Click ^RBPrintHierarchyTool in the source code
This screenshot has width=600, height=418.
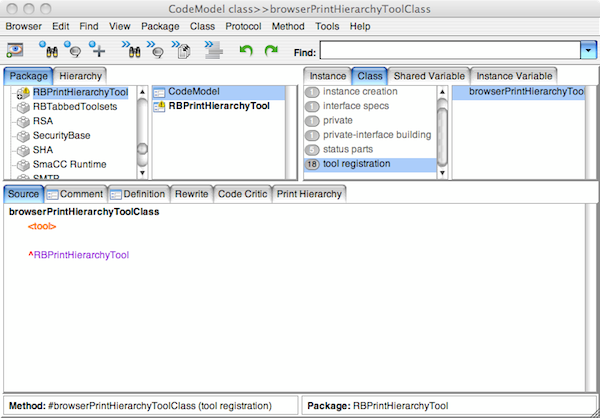coord(79,255)
